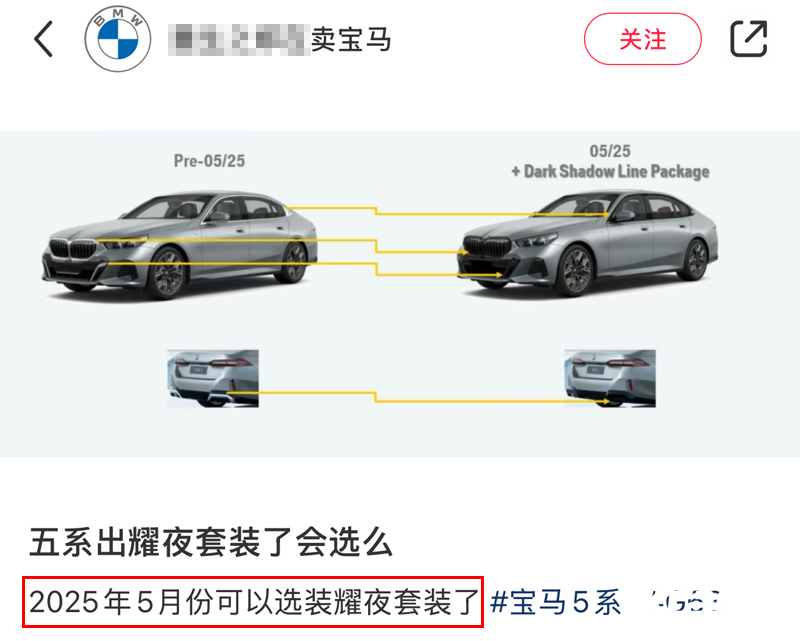Image resolution: width=800 pixels, height=641 pixels.
Task: Tap the exhaust arrow tip on right thumbnail
Action: pyautogui.click(x=605, y=402)
